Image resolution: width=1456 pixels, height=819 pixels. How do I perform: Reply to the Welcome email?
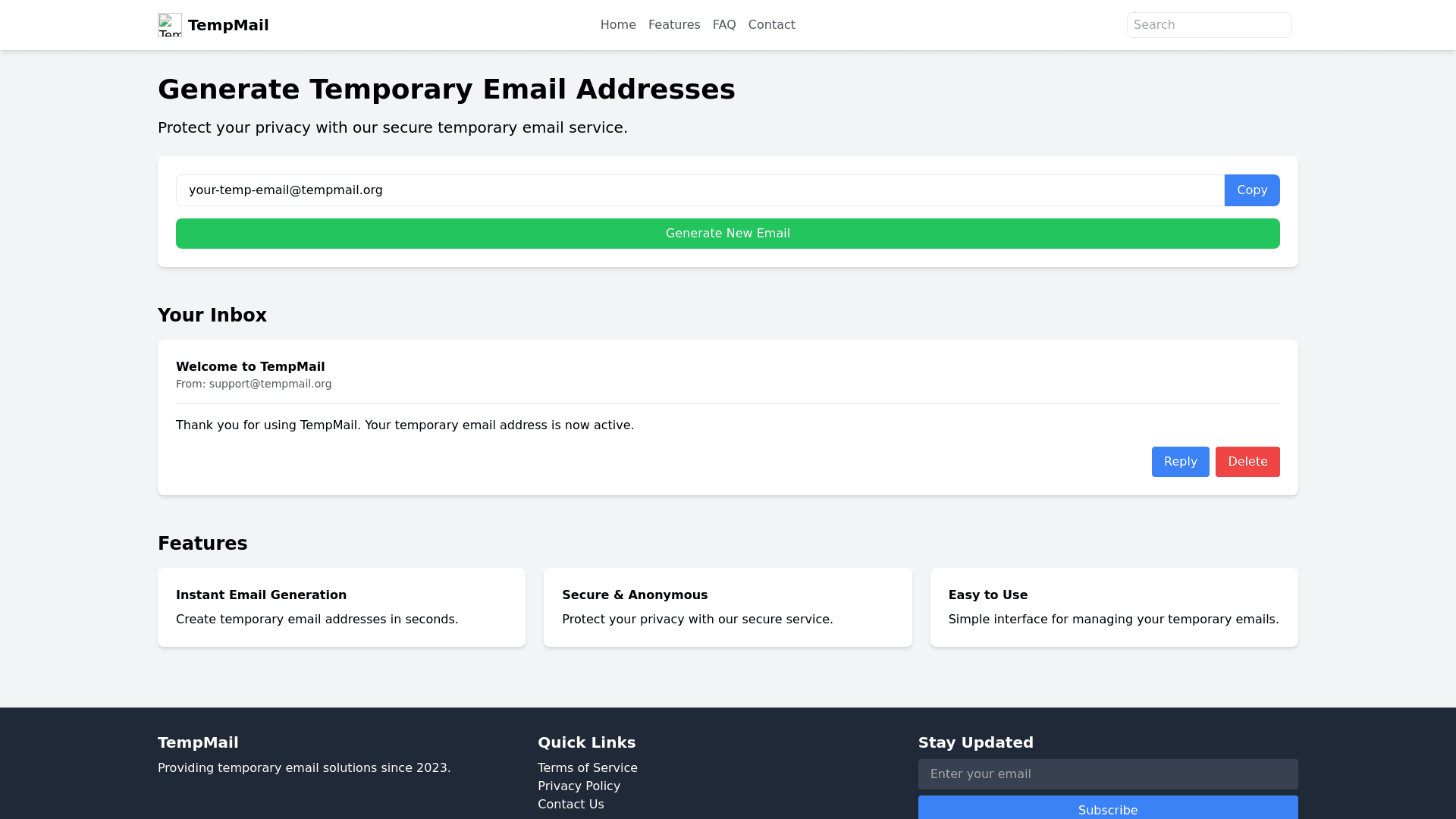point(1180,462)
